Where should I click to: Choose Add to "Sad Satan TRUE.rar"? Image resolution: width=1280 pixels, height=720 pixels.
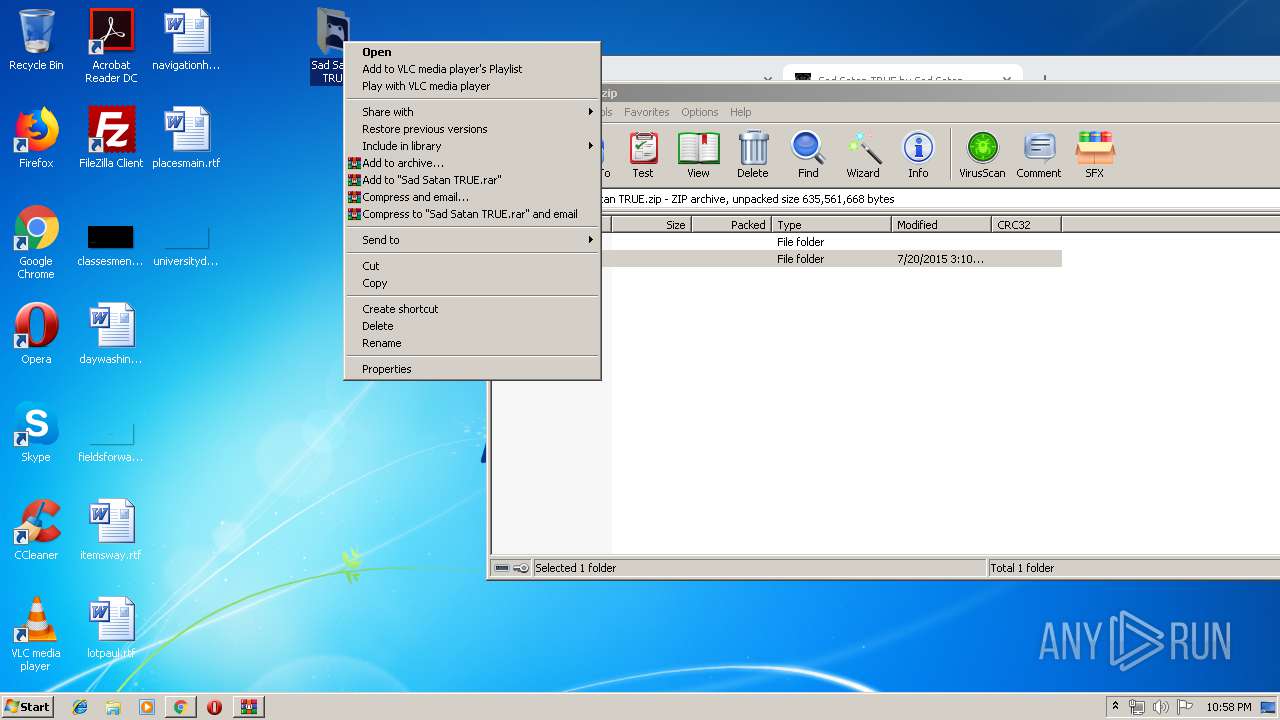click(x=472, y=180)
